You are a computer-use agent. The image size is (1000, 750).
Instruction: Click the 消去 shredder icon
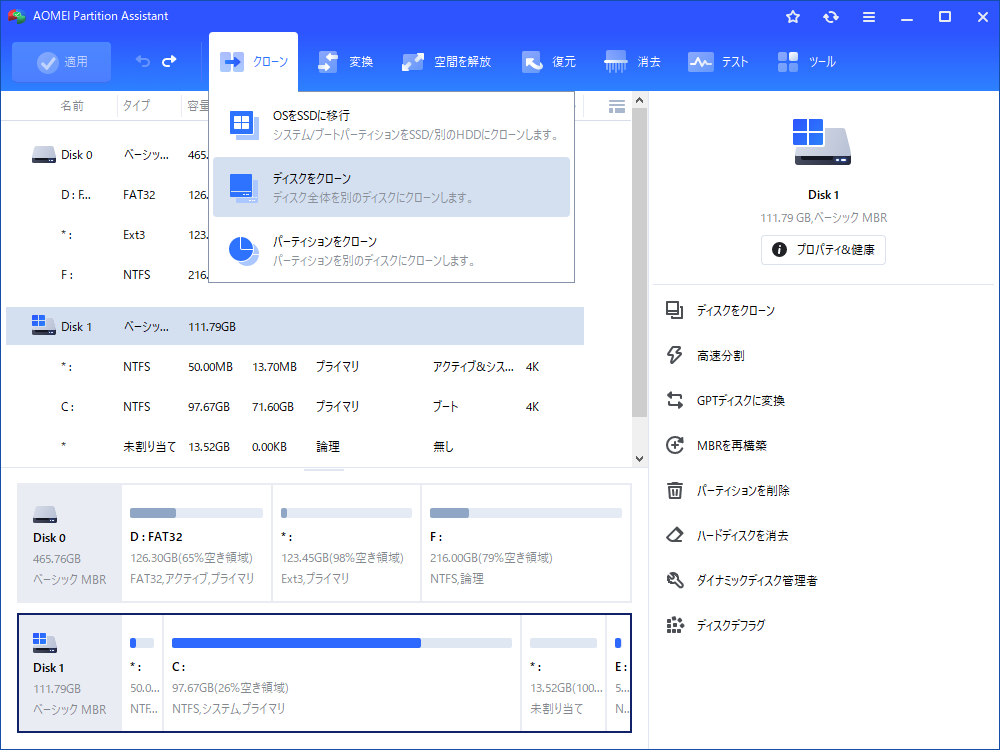tap(615, 62)
